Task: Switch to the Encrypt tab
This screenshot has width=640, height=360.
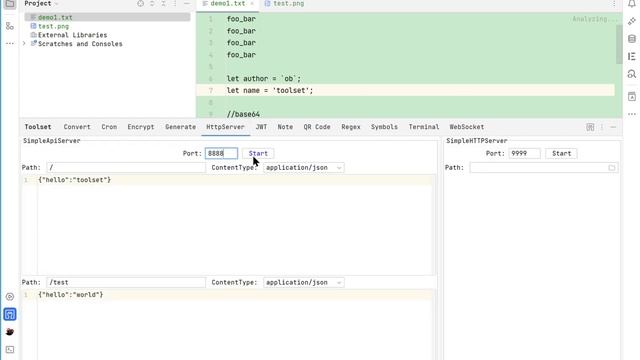Action: [141, 127]
